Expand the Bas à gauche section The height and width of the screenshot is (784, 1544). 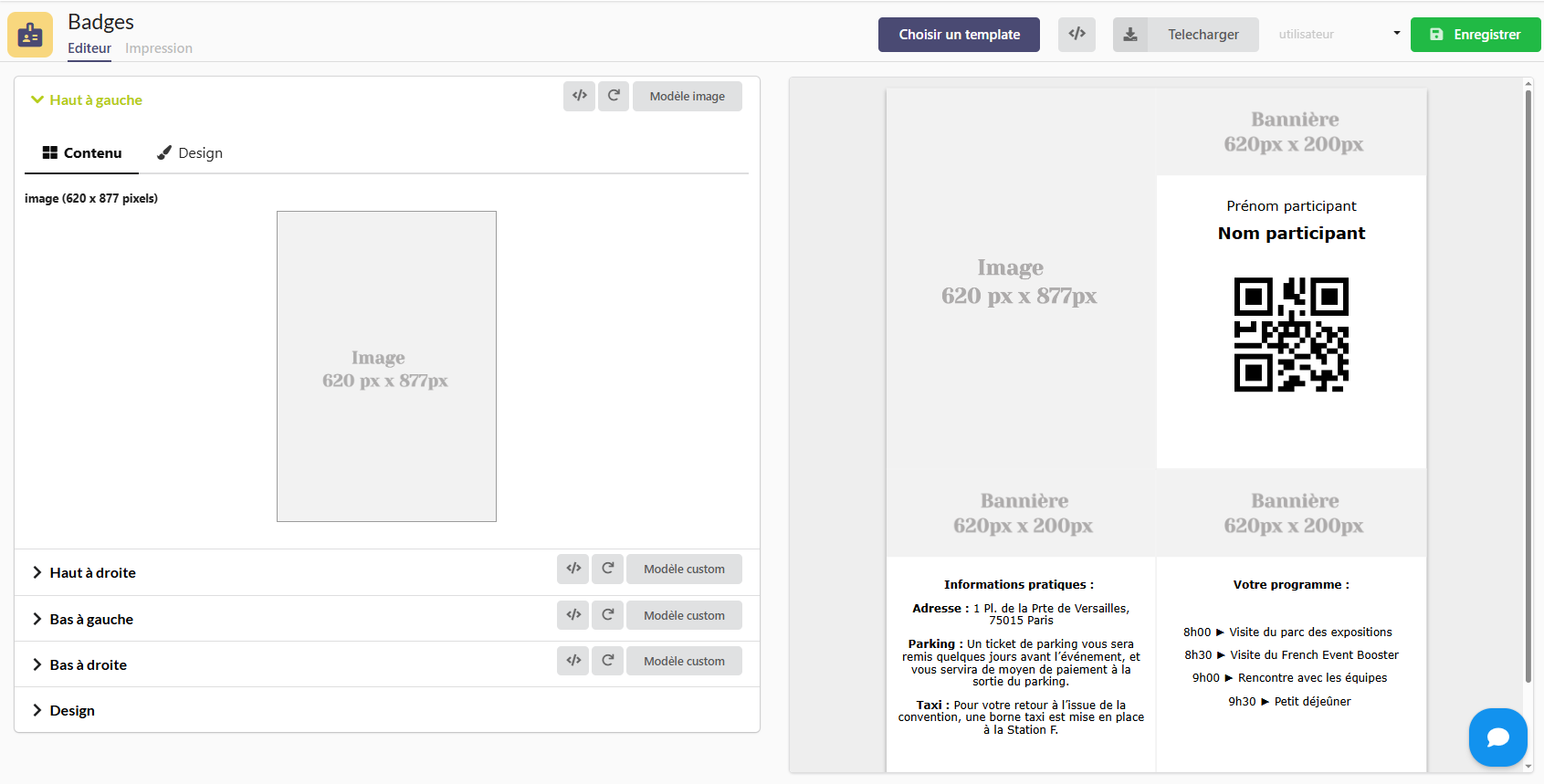(90, 620)
